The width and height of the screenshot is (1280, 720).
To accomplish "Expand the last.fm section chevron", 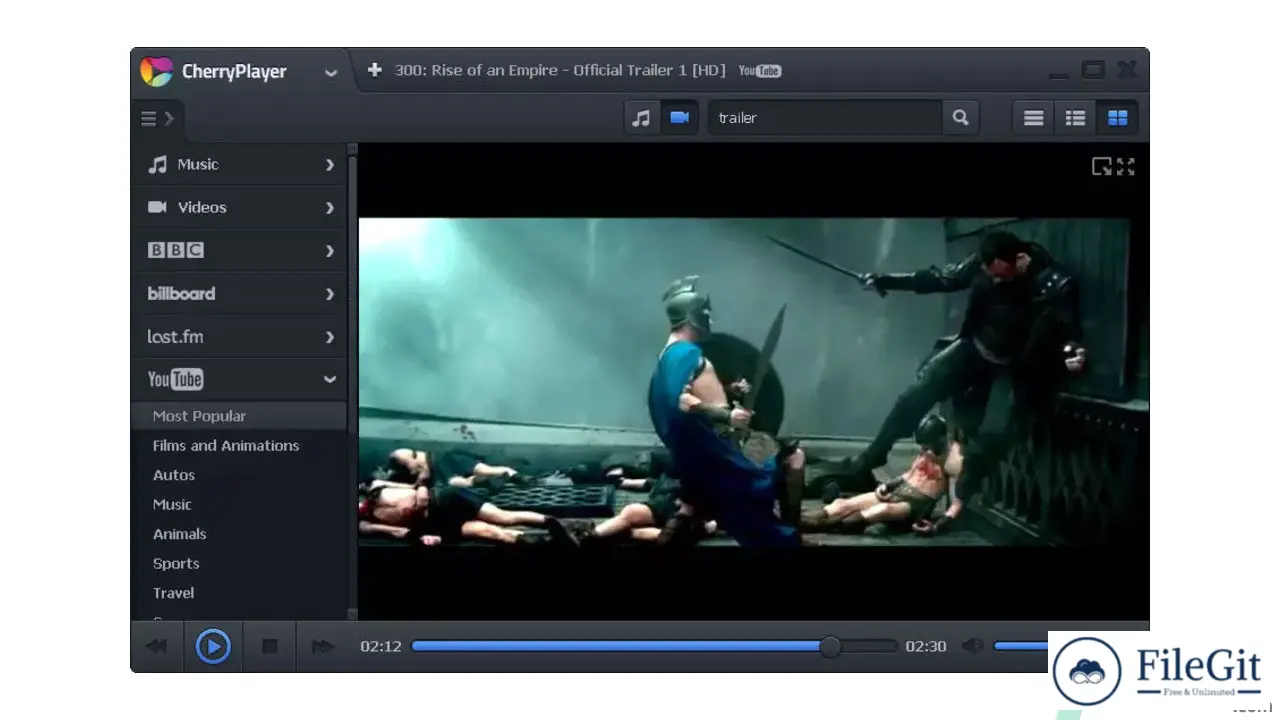I will (329, 337).
